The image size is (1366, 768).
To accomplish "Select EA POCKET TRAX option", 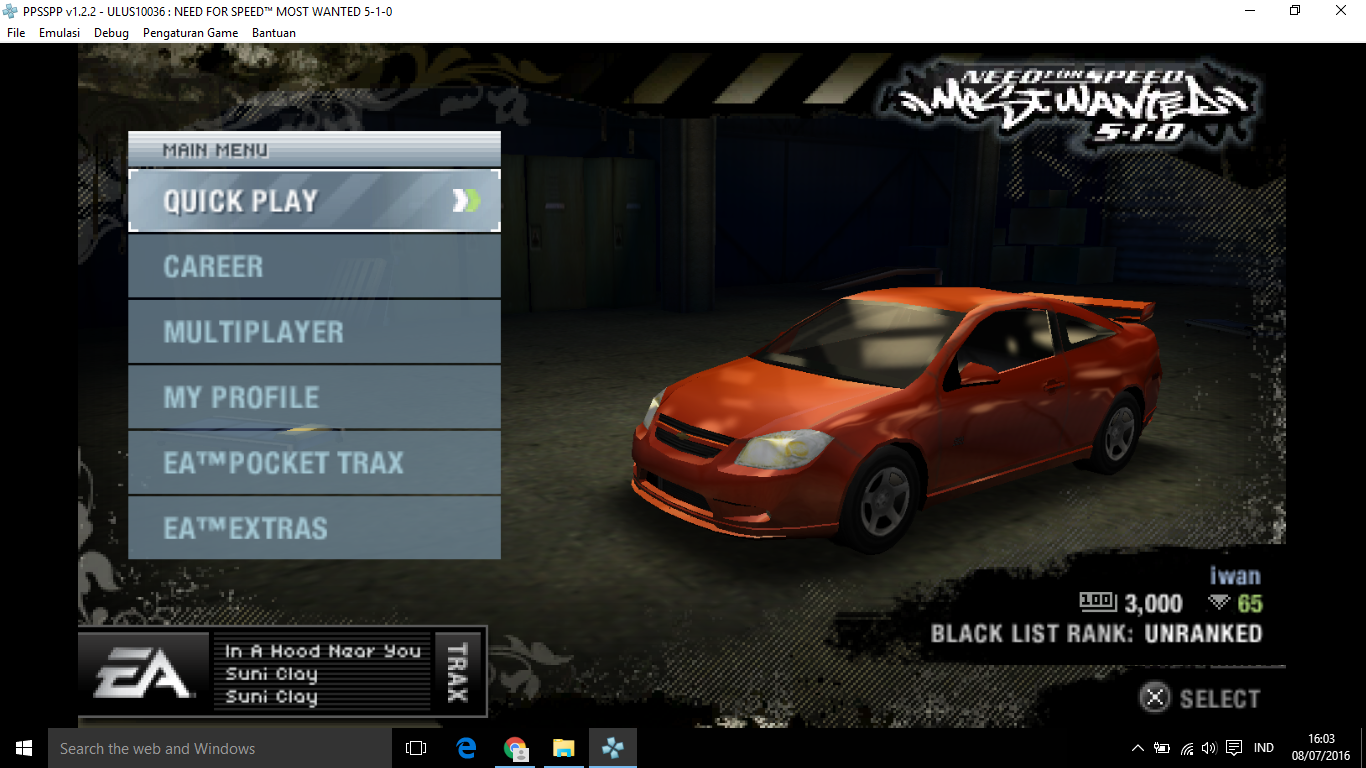I will tap(314, 462).
